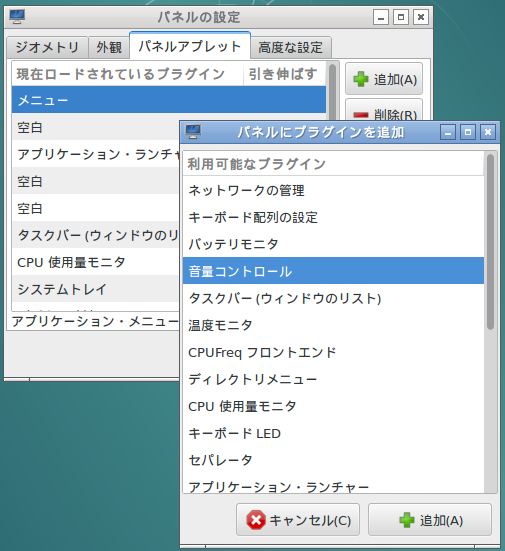Select ネットワークの管理 plugin
505x551 pixels.
point(333,190)
